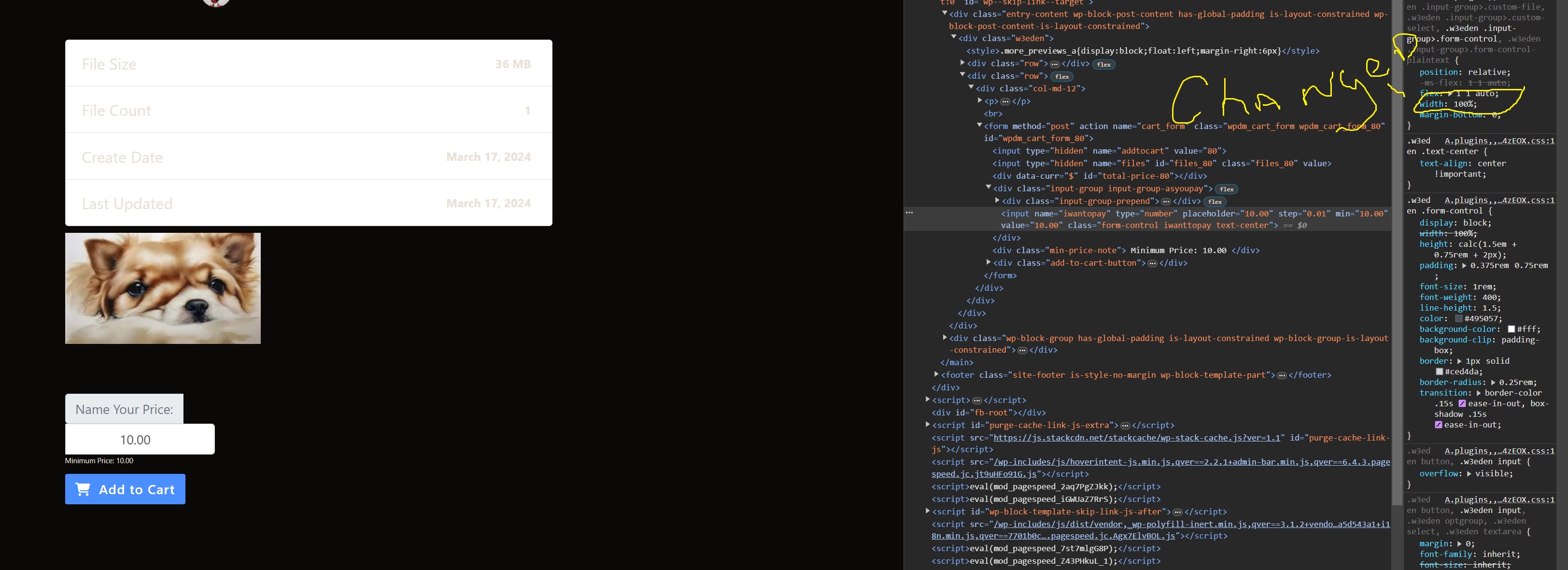Viewport: 1568px width, 570px height.
Task: Expand ellipsis in add-to-cart-button div
Action: coord(1152,264)
